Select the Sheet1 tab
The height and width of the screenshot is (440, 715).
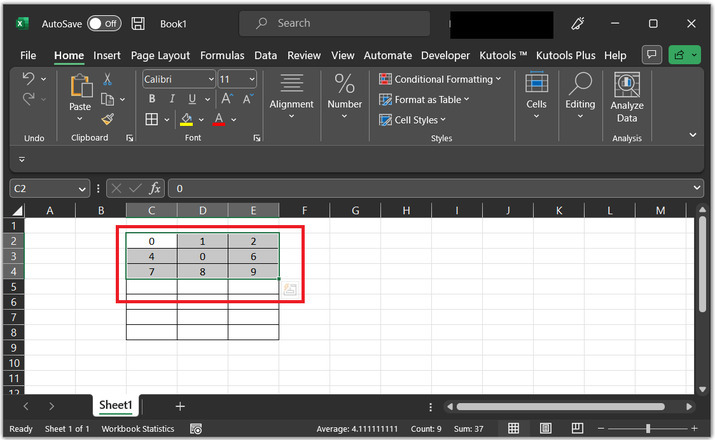pyautogui.click(x=115, y=405)
